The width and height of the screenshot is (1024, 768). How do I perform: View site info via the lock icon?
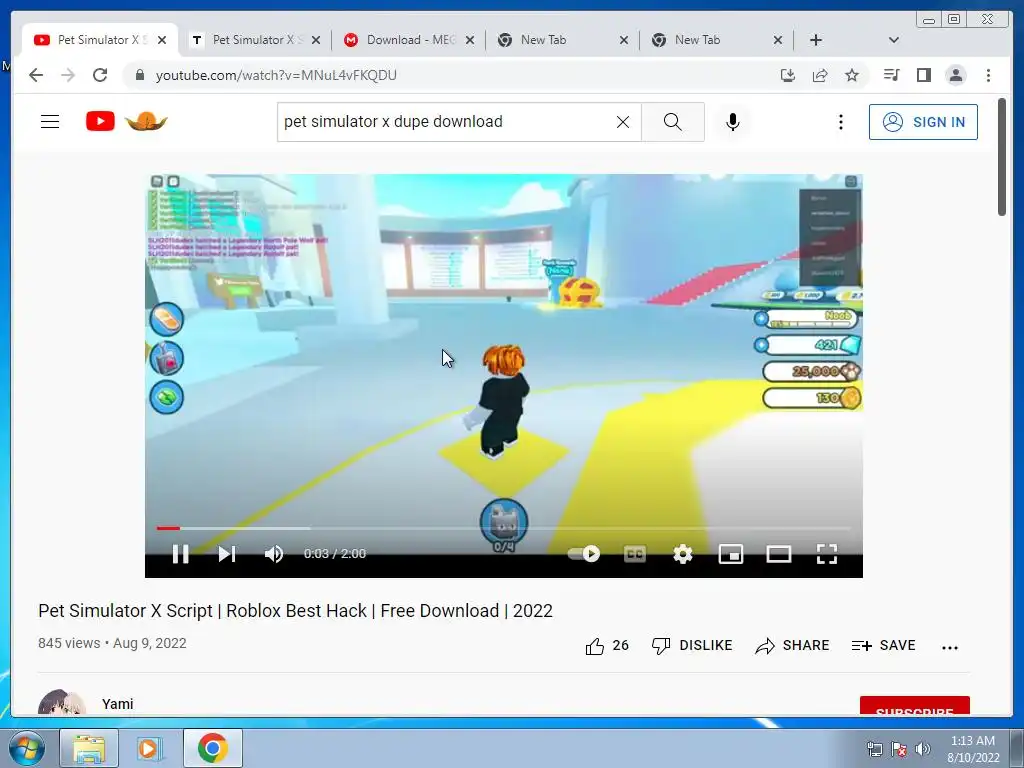coord(139,75)
